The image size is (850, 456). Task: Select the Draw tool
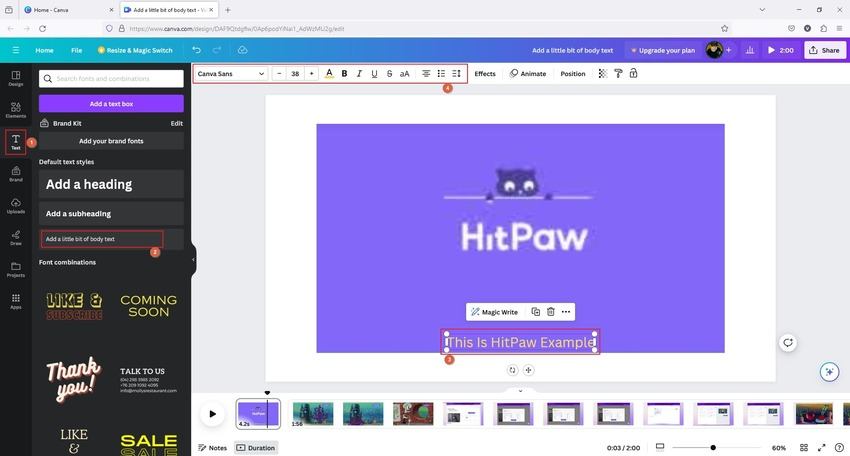(x=16, y=237)
